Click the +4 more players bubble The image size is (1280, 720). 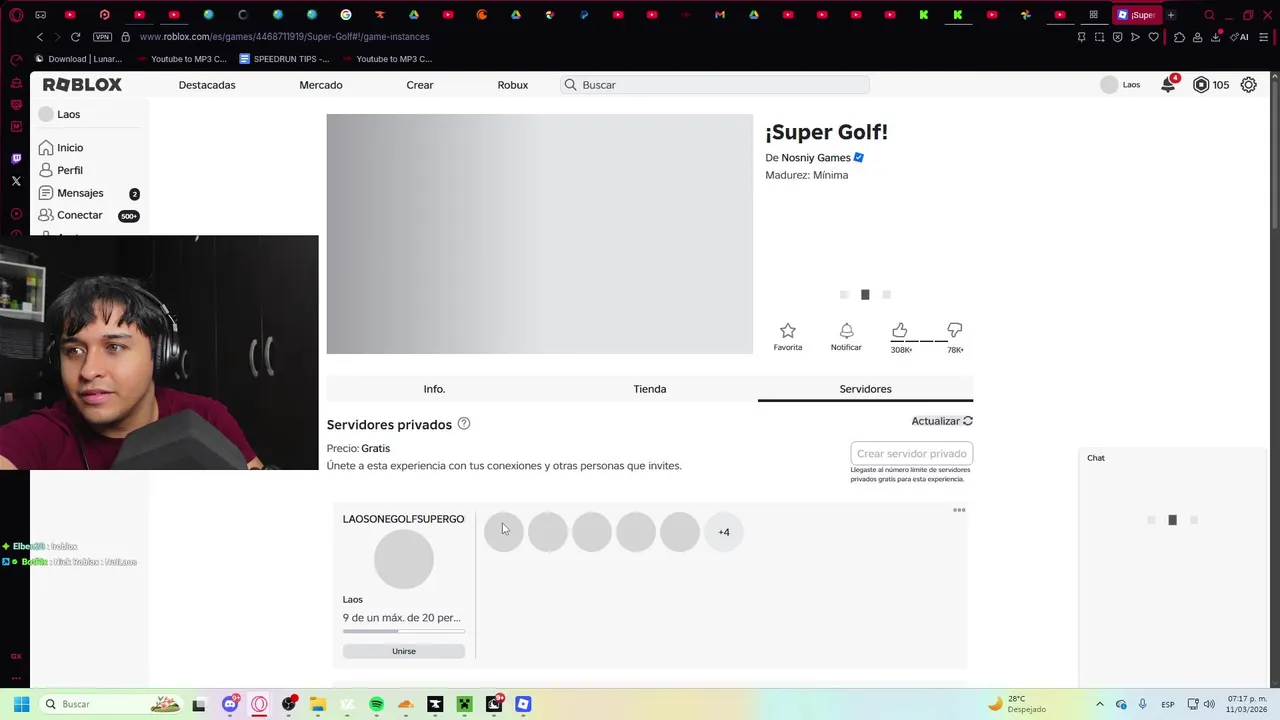coord(724,532)
